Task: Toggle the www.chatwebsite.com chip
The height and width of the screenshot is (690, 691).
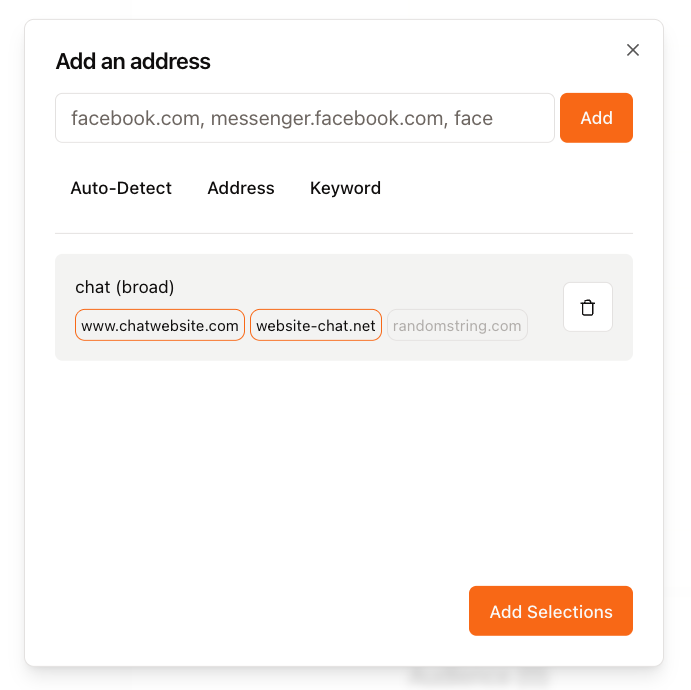Action: click(x=160, y=326)
